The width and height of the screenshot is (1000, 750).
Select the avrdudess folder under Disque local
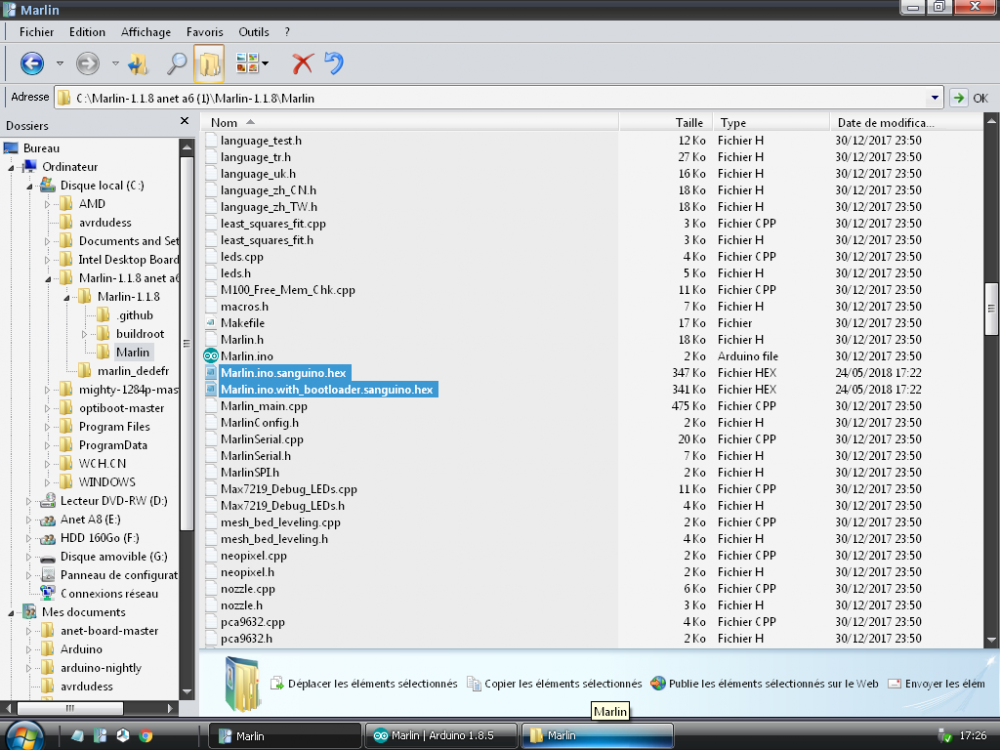tap(105, 223)
